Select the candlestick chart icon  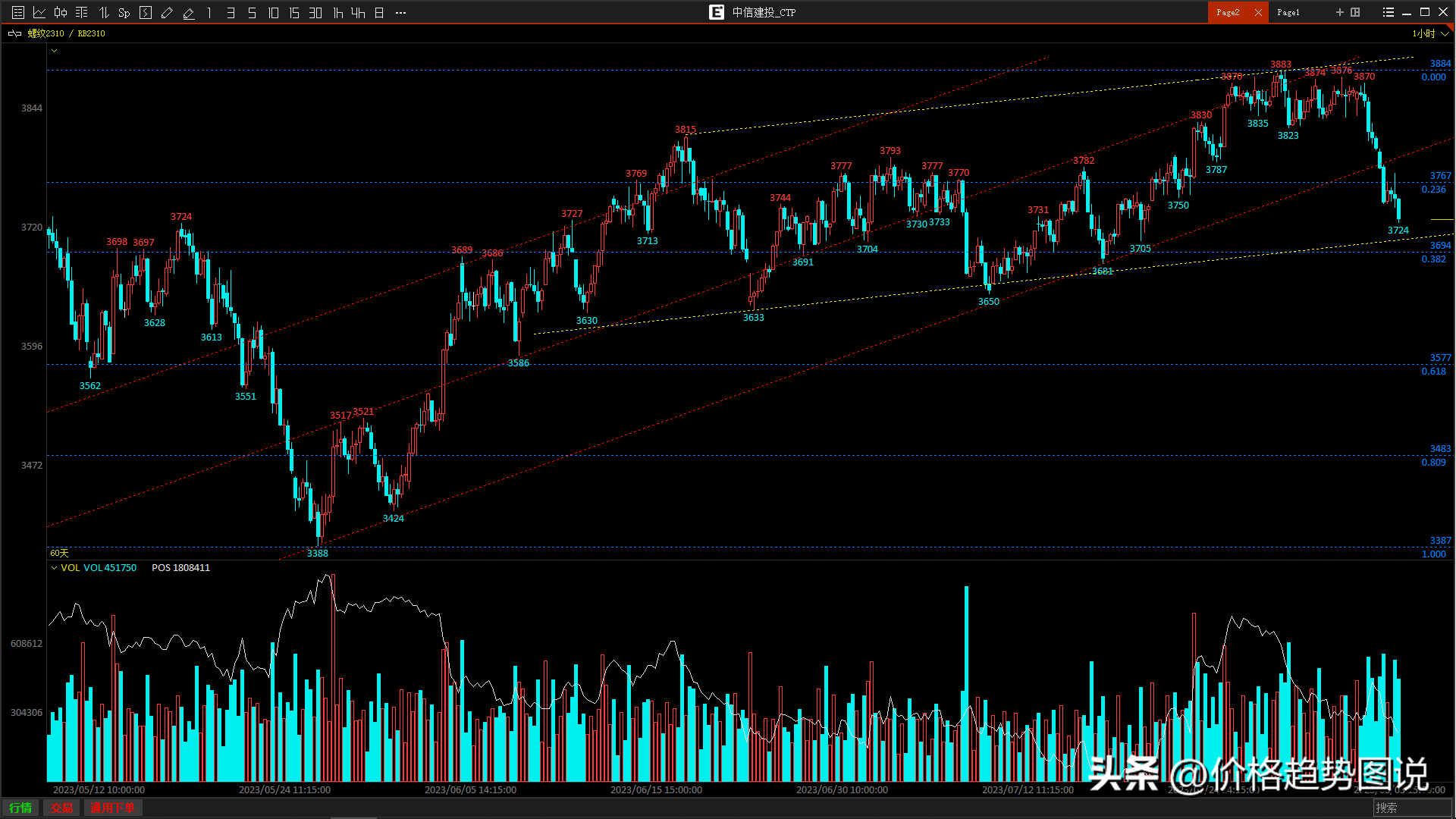point(61,12)
